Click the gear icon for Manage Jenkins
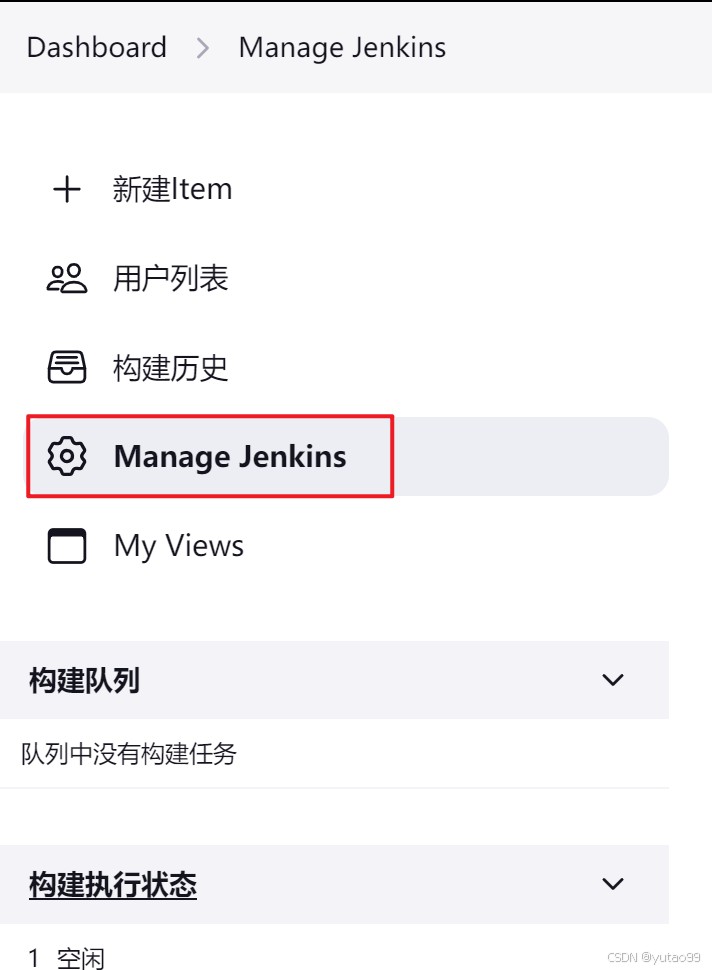This screenshot has width=712, height=970. point(67,457)
